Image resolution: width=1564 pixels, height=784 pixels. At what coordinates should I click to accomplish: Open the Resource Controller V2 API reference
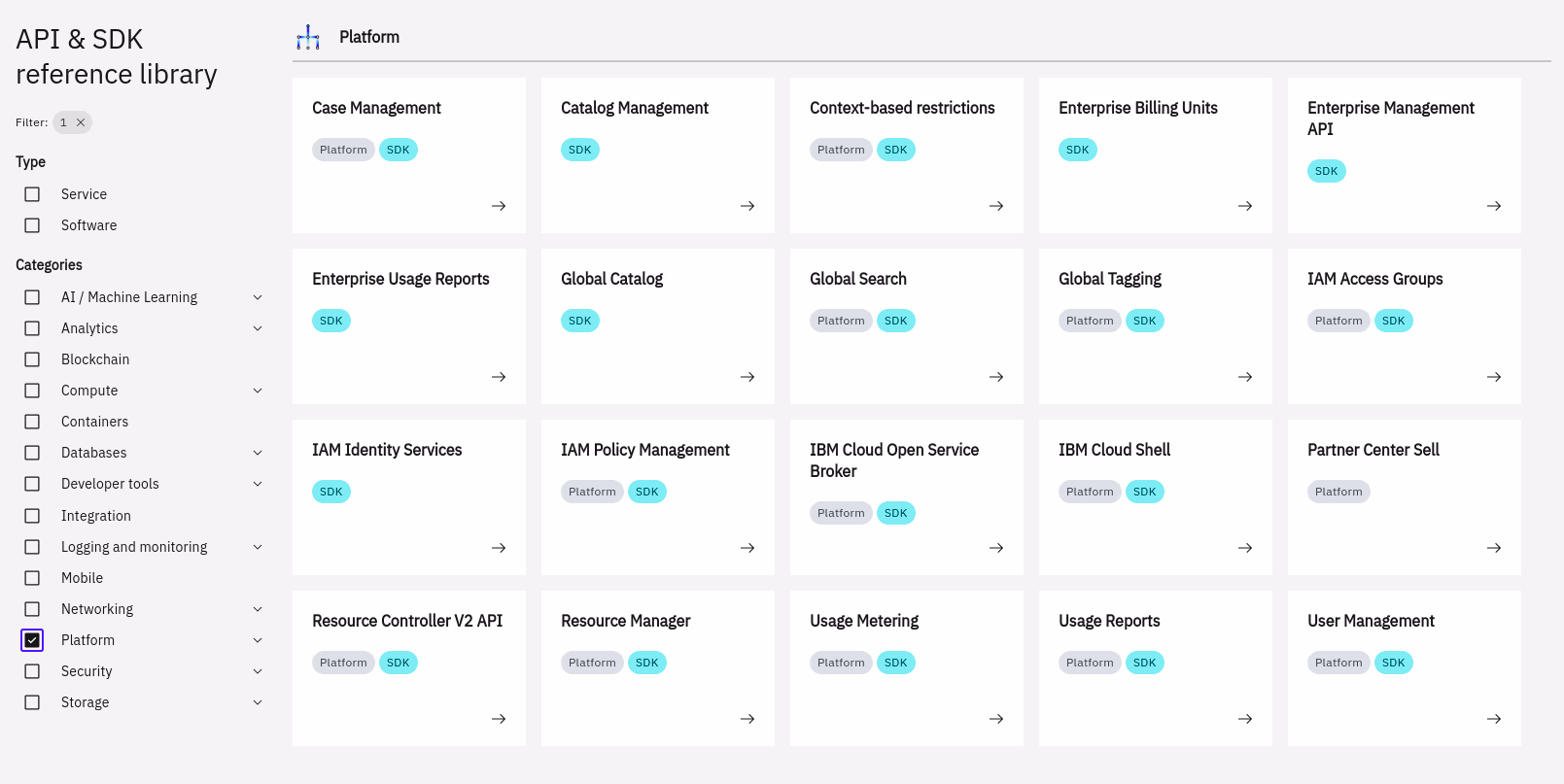(407, 621)
